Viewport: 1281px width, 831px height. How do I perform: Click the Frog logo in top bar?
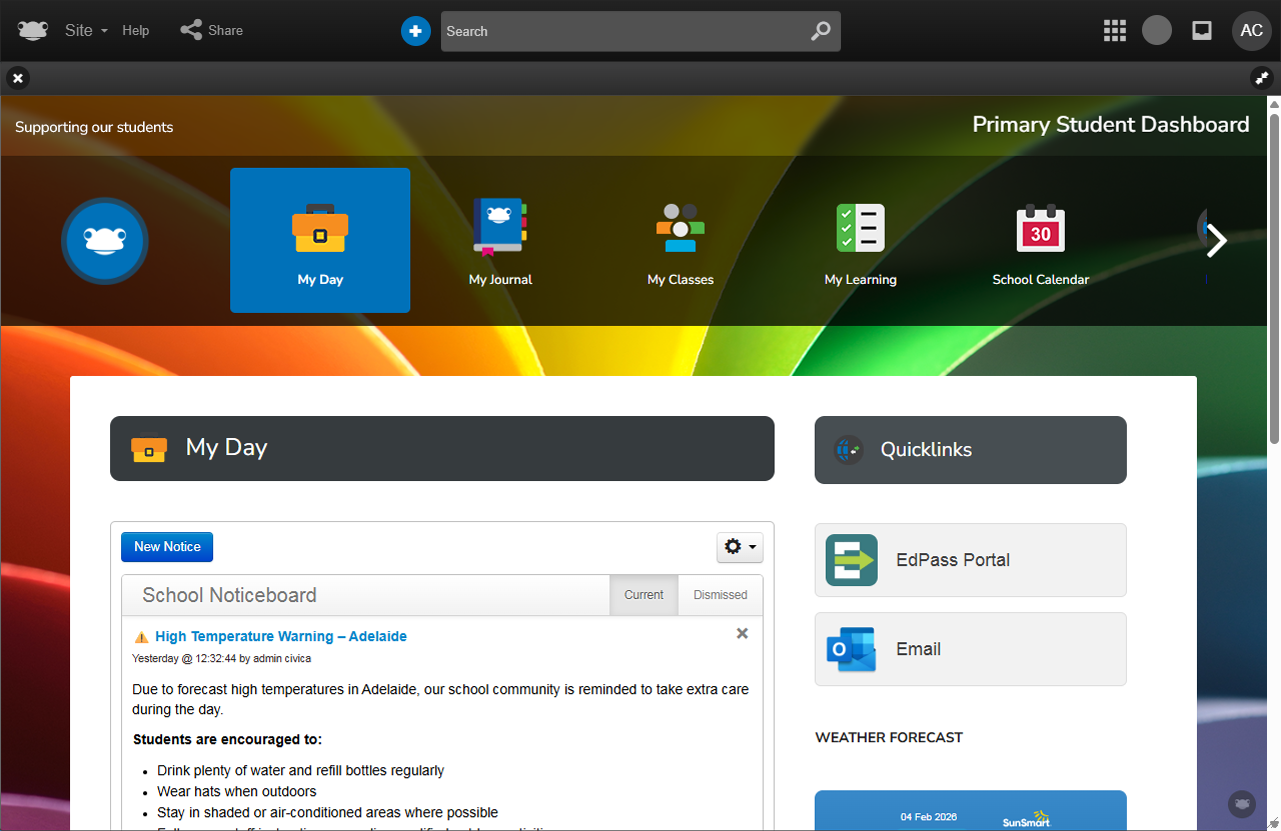tap(32, 30)
